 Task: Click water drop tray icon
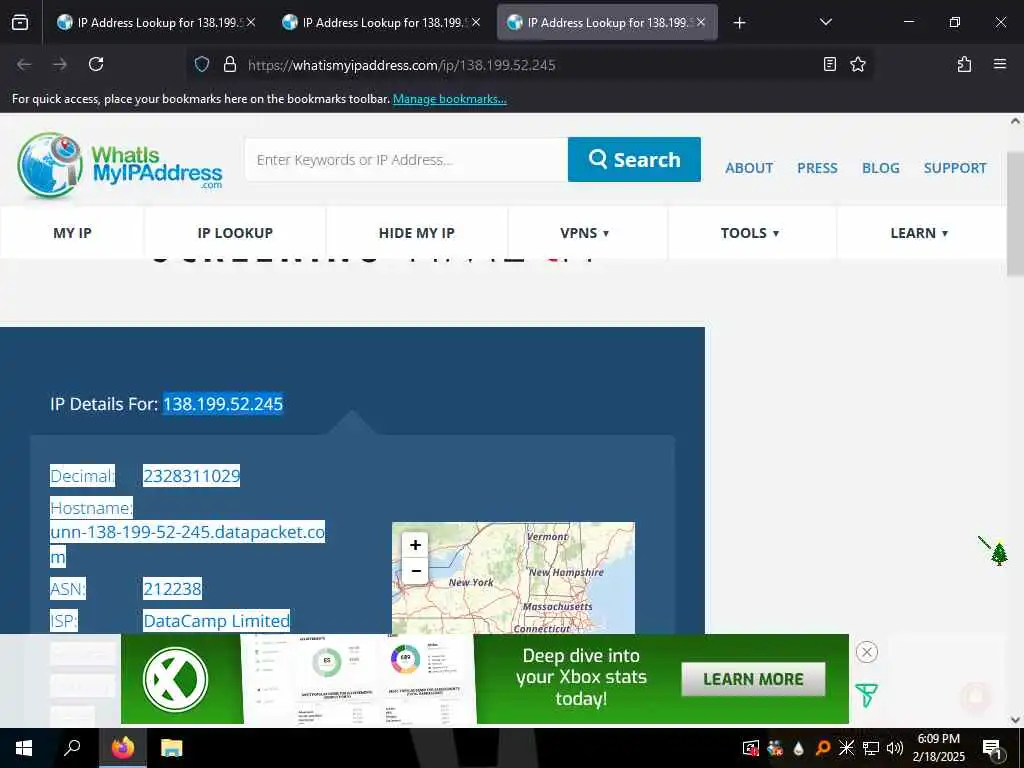pos(798,748)
